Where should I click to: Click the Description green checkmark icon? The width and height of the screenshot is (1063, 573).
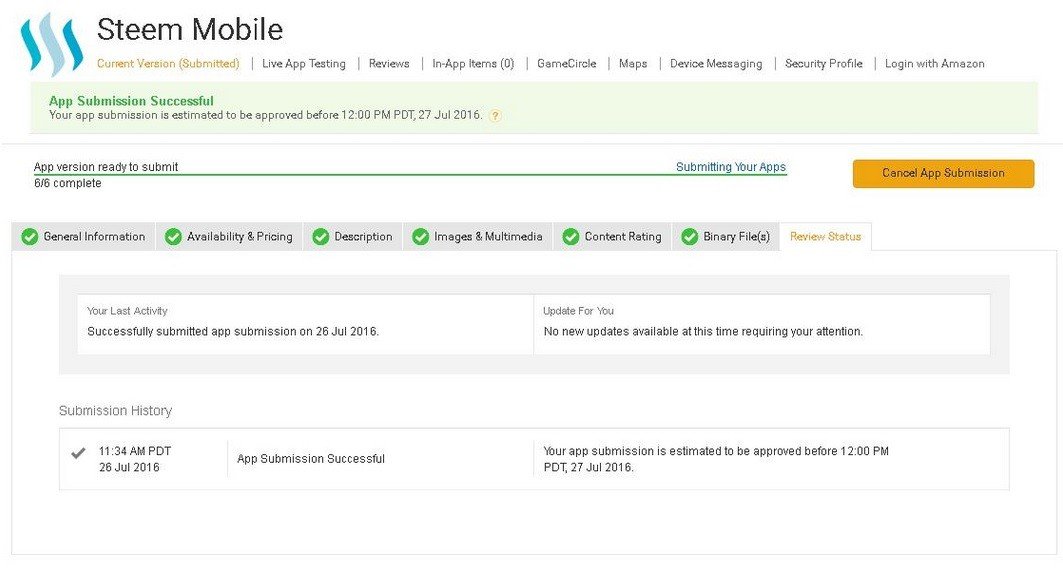point(321,237)
